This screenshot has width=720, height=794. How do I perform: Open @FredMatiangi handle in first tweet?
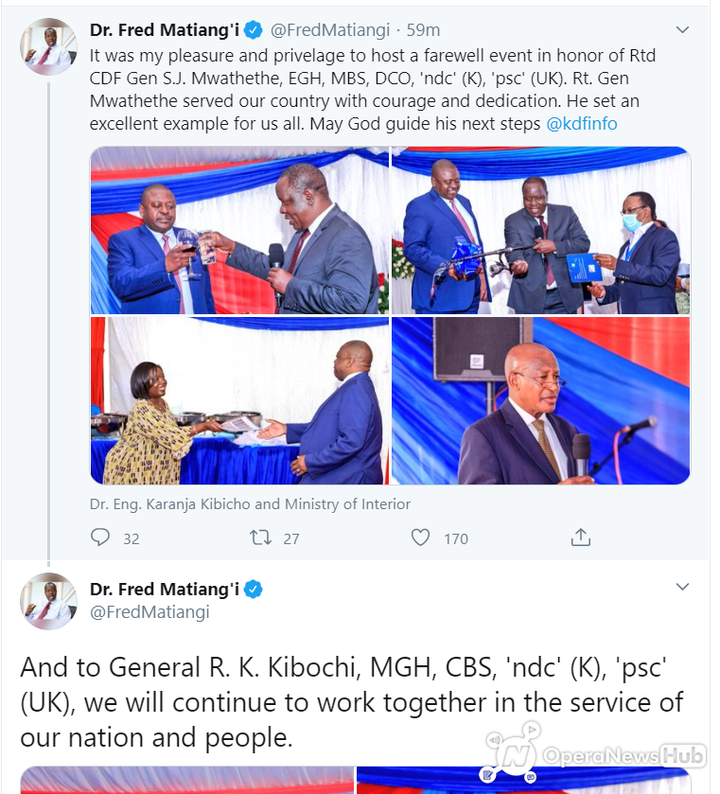click(330, 30)
